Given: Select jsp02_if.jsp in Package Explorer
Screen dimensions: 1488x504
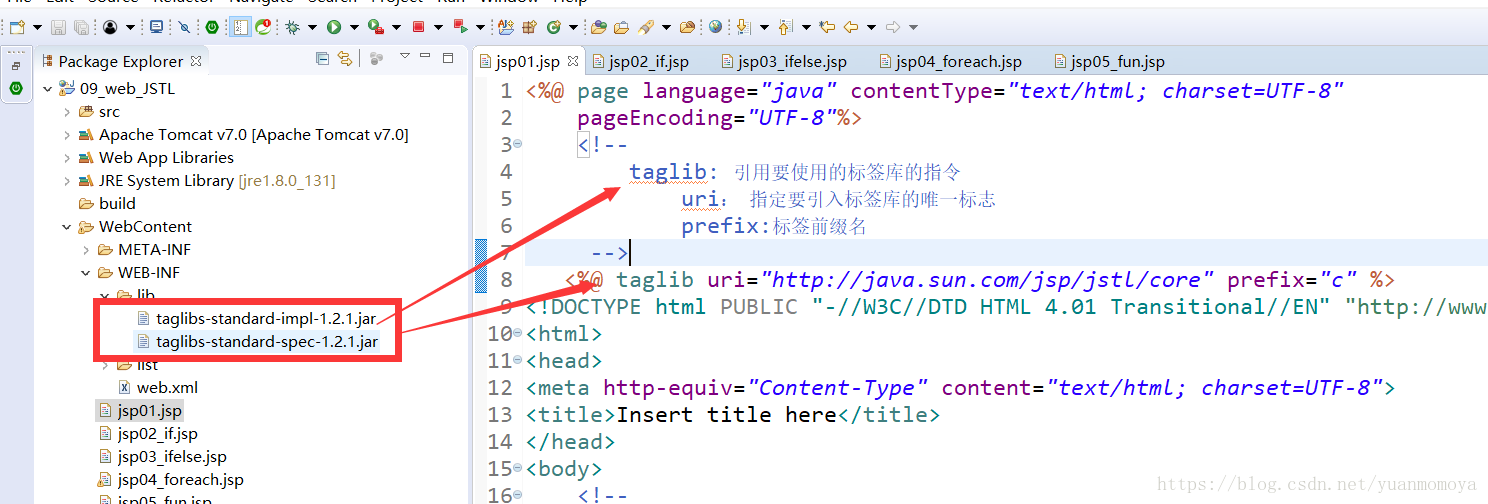Looking at the screenshot, I should pyautogui.click(x=148, y=433).
